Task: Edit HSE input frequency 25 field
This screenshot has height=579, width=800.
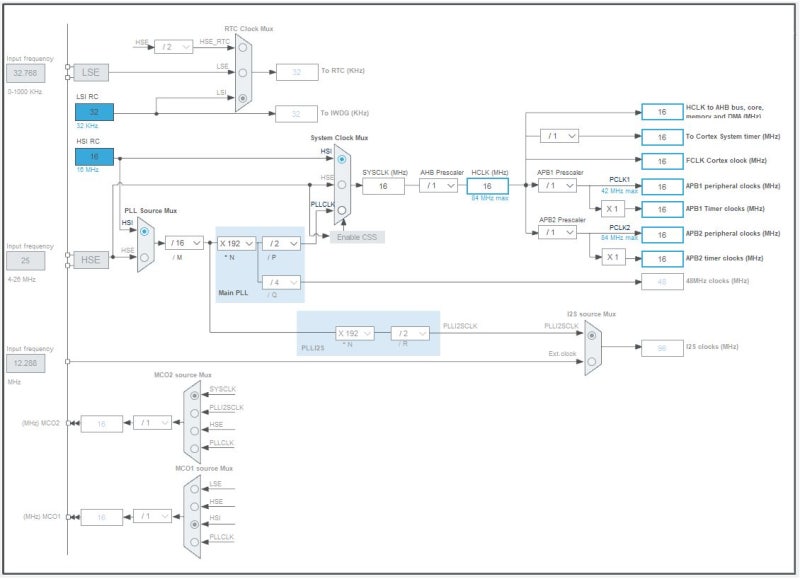Action: [x=26, y=261]
